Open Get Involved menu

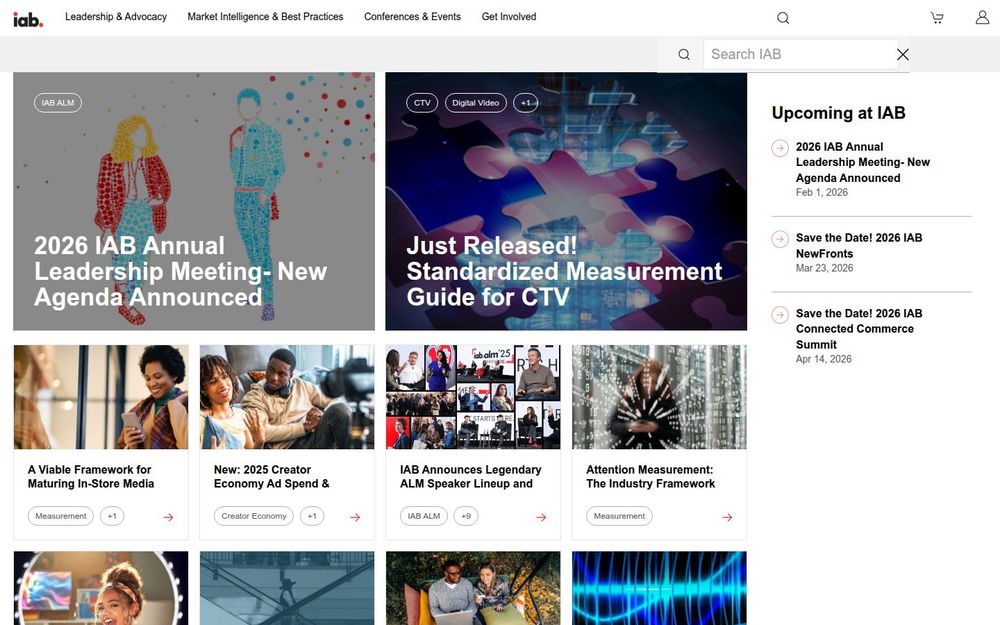click(509, 17)
